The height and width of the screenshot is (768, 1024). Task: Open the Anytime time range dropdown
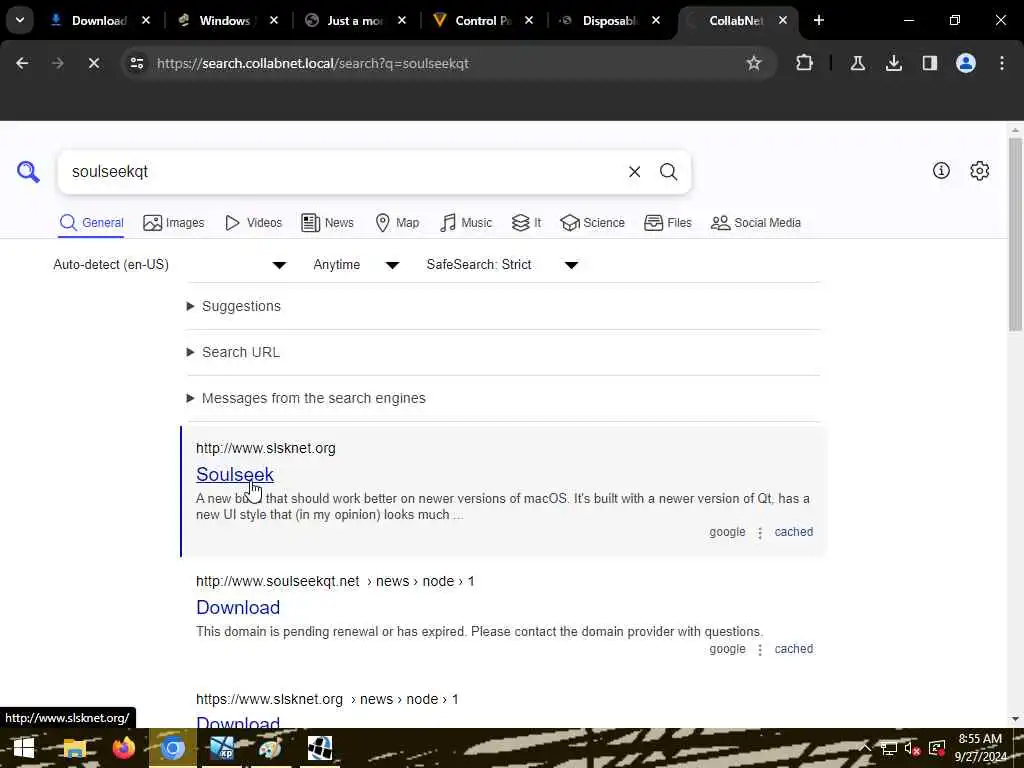(x=357, y=264)
